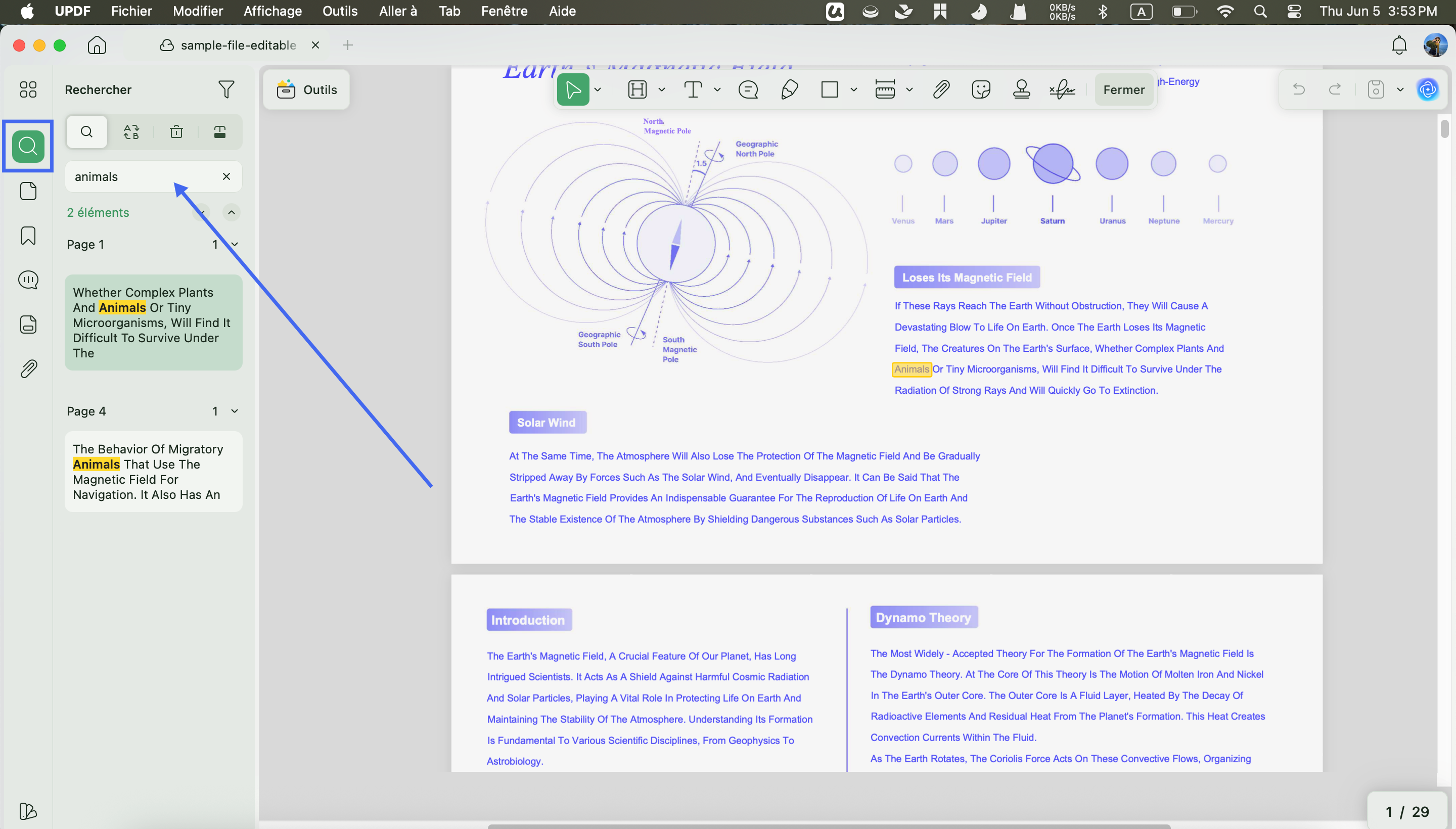Clear the animals search field
The image size is (1456, 829).
point(226,176)
